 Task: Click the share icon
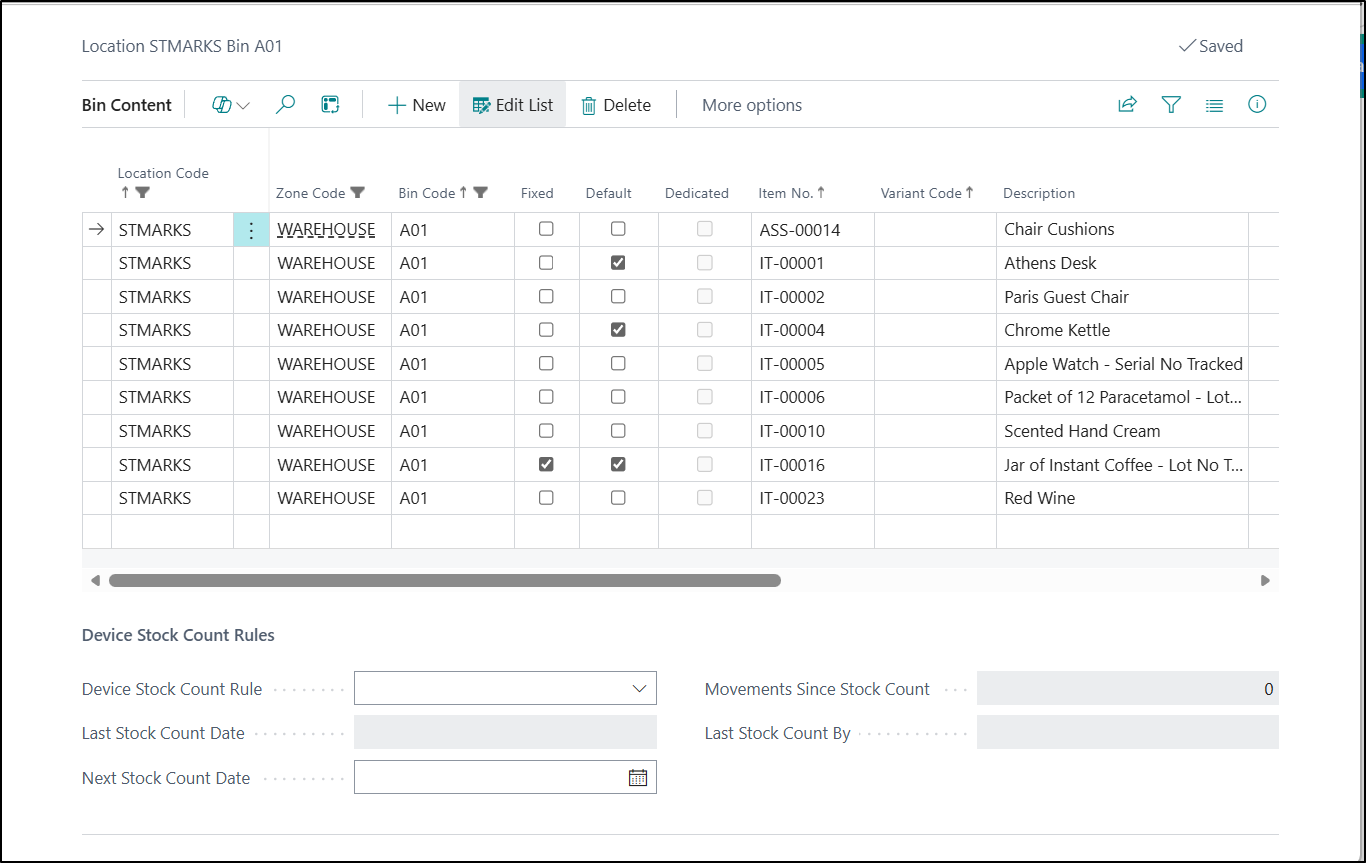[1127, 105]
